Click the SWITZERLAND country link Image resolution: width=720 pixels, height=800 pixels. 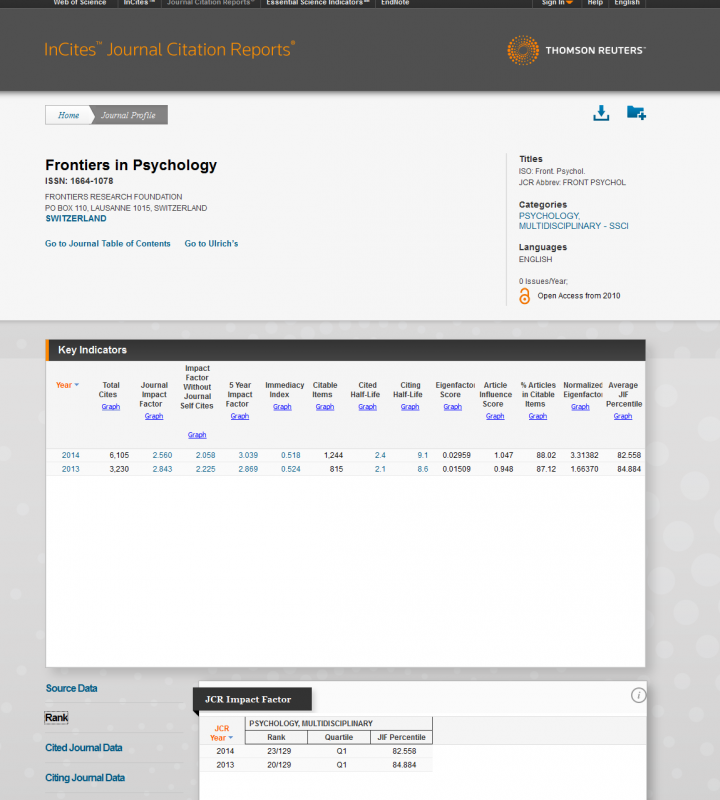coord(76,218)
